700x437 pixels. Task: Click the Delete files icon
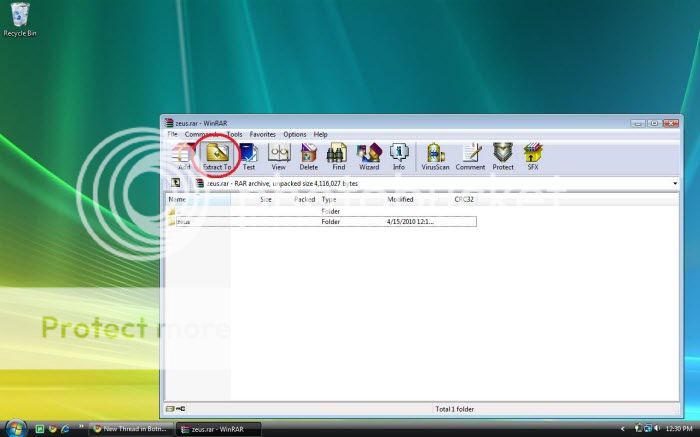(308, 155)
